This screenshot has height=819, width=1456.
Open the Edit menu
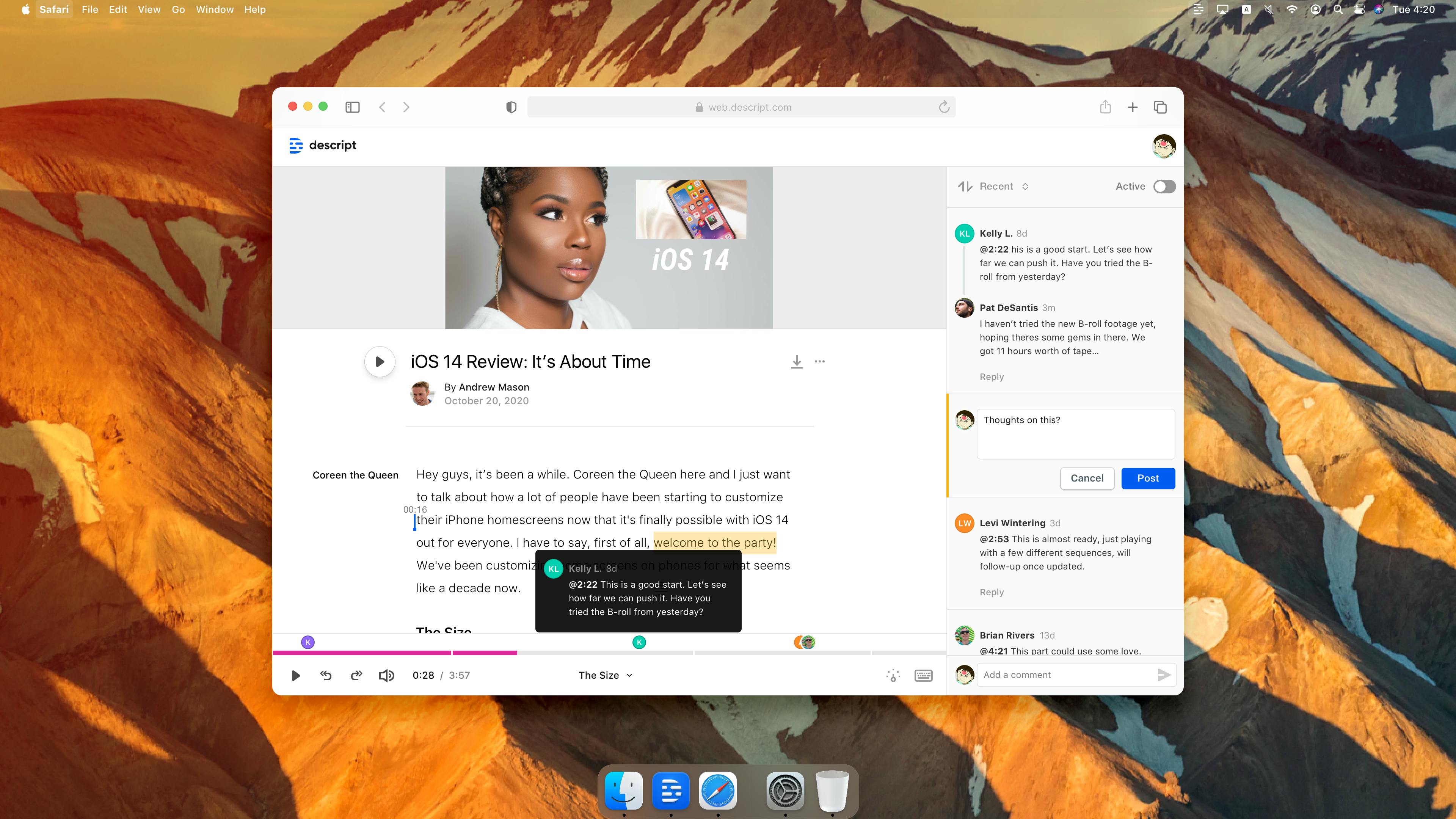[118, 9]
